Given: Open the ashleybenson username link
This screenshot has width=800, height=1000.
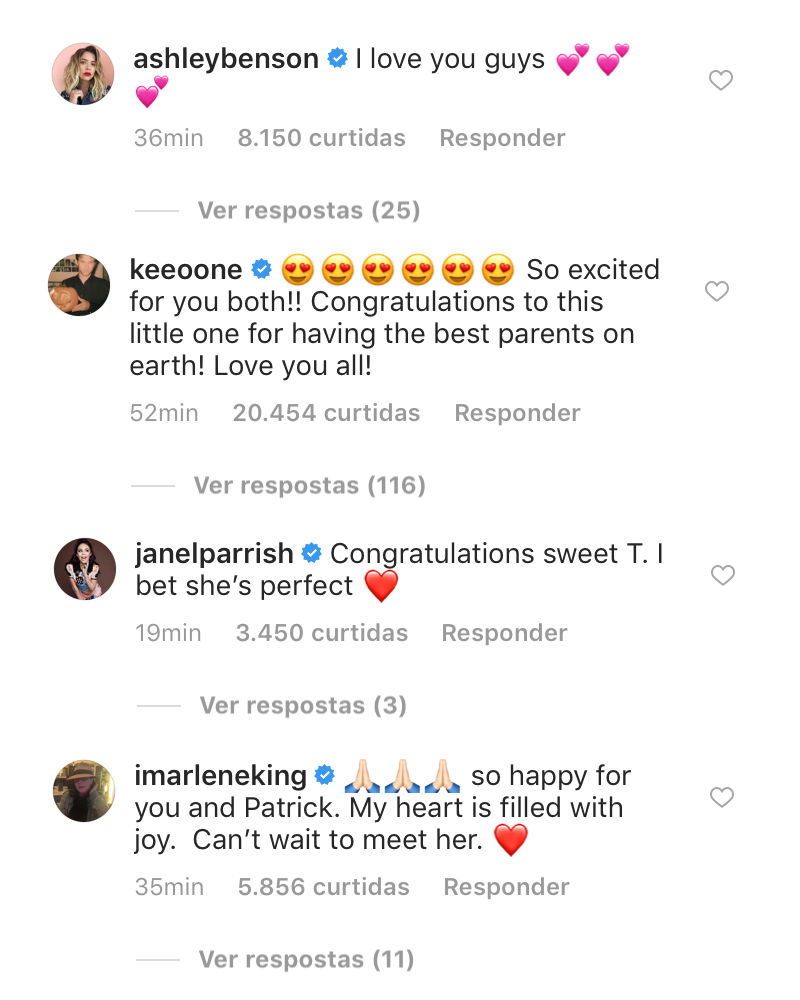Looking at the screenshot, I should [x=226, y=59].
